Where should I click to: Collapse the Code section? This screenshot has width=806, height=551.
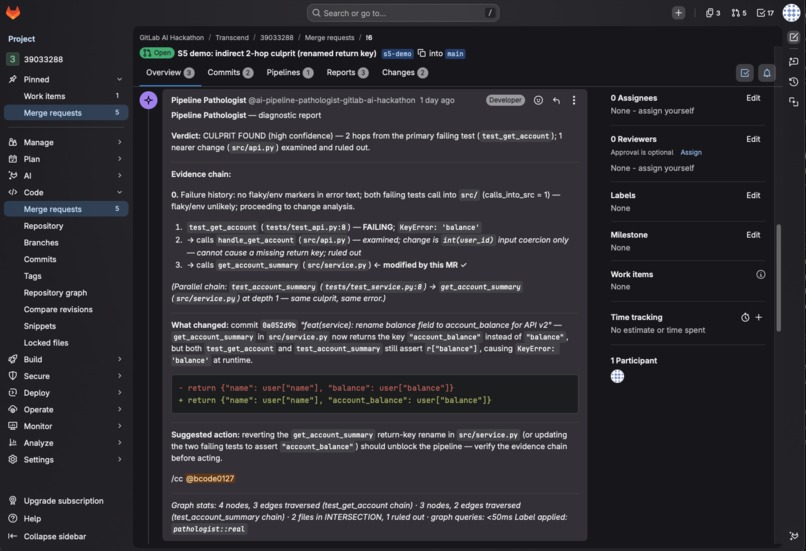66,192
